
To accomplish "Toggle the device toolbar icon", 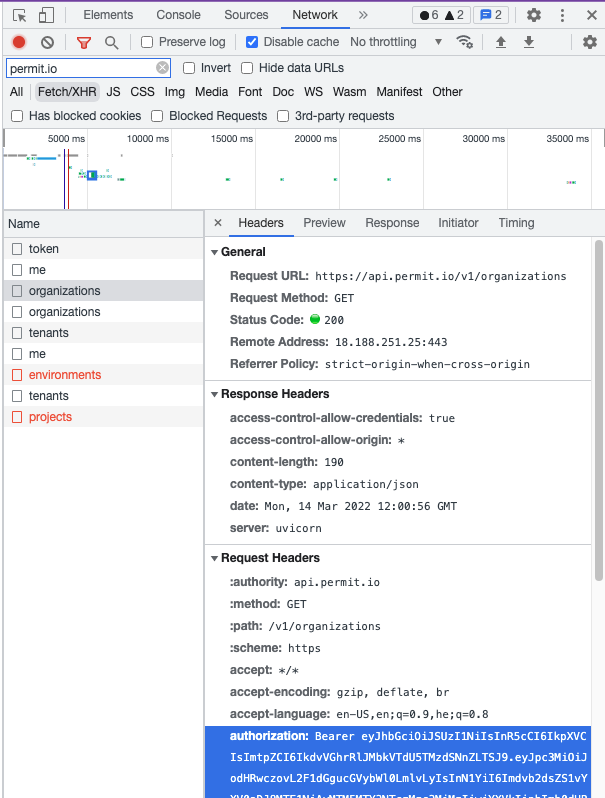I will click(x=46, y=15).
